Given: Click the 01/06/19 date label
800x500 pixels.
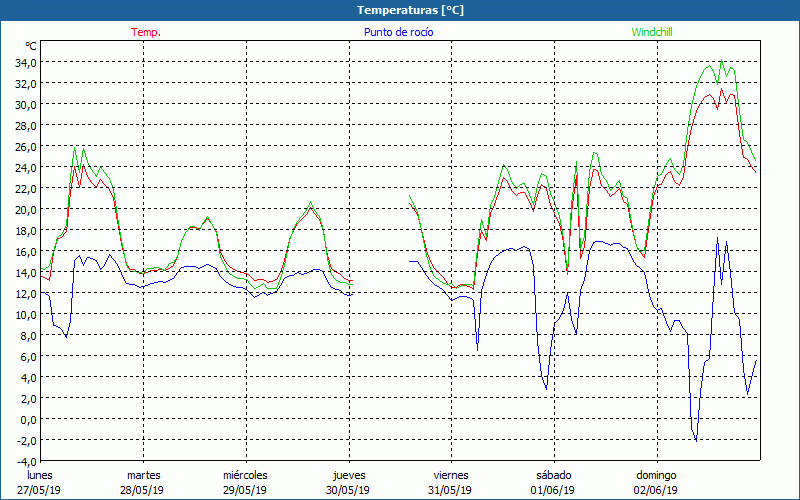Looking at the screenshot, I should pos(553,490).
